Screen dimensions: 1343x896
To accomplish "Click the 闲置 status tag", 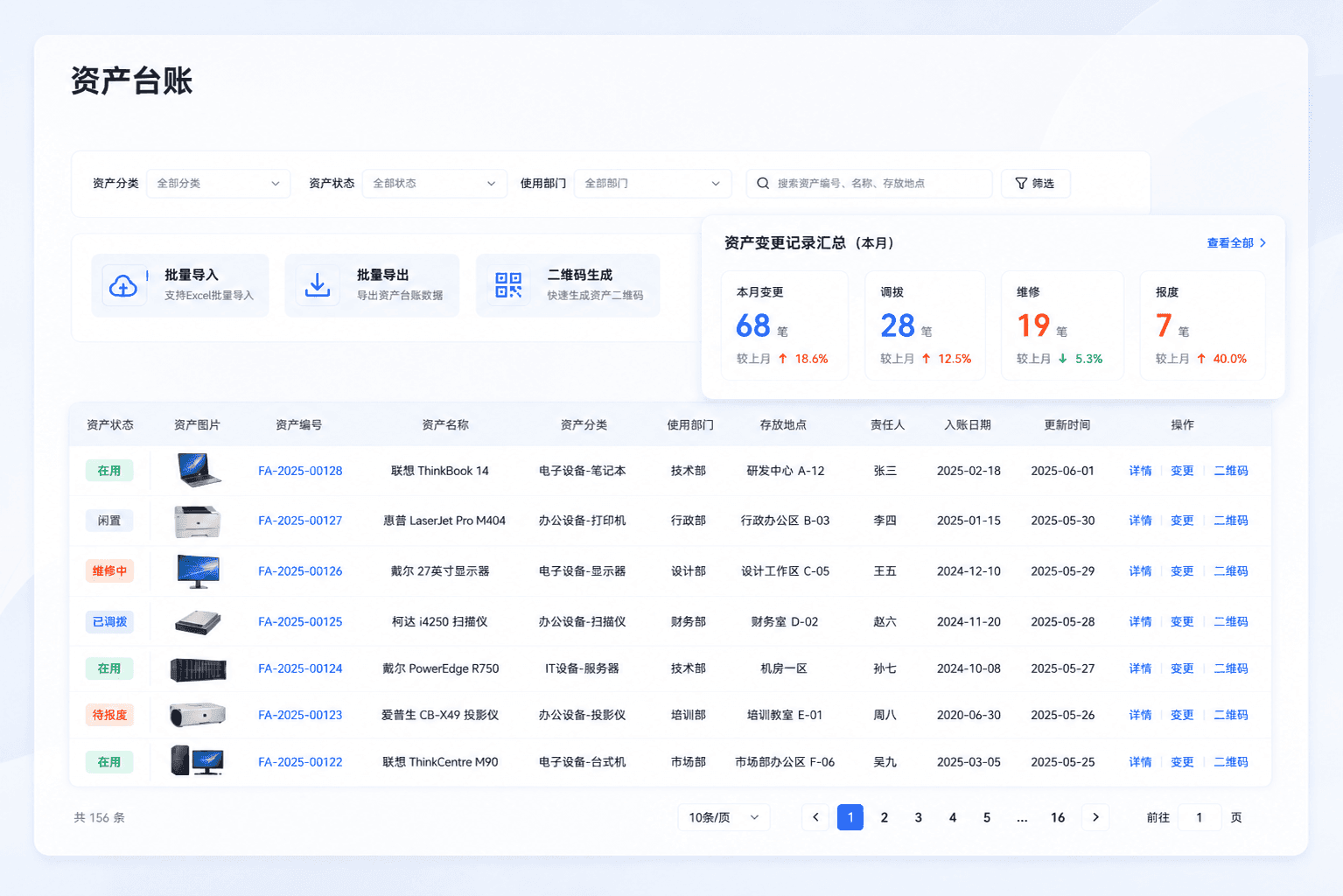I will coord(109,521).
